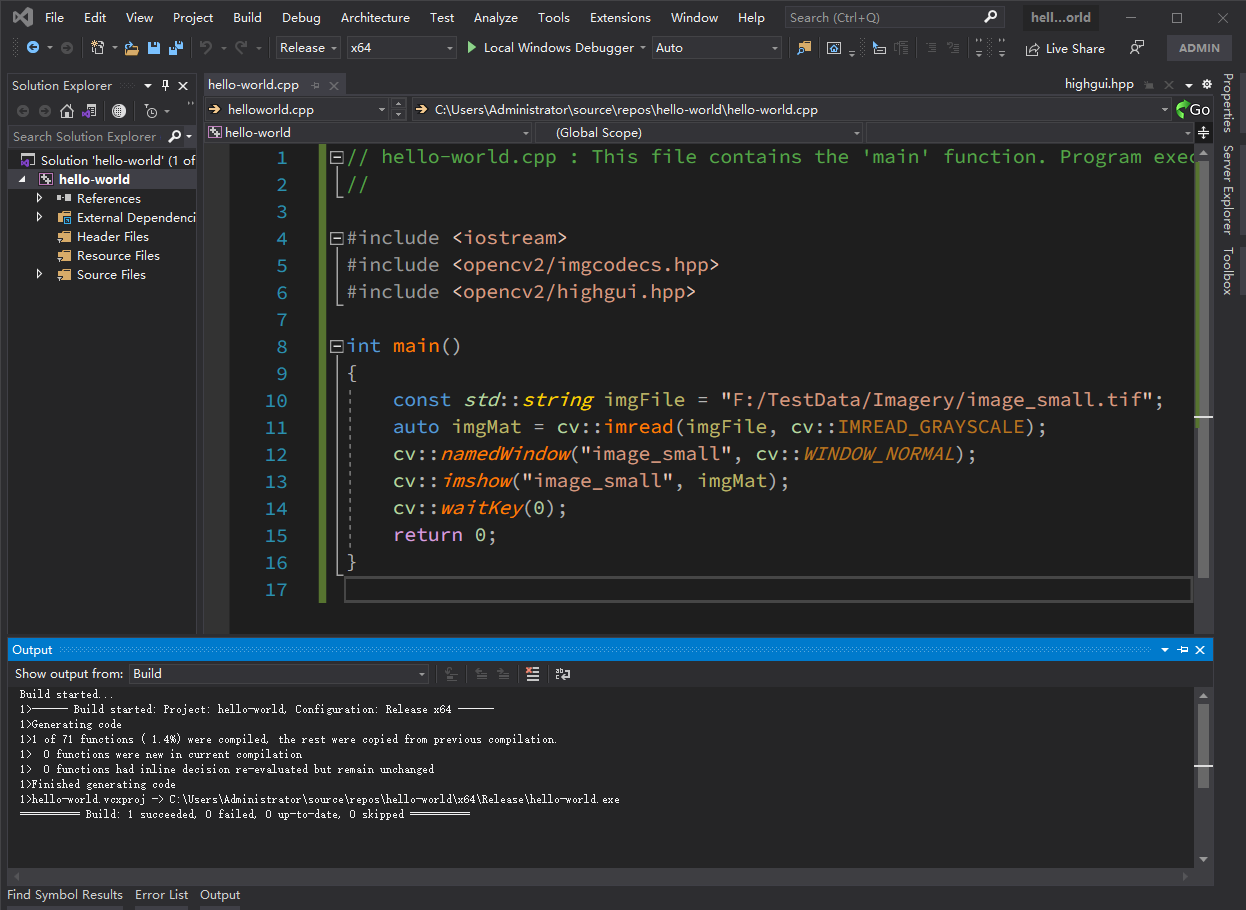Toggle auto hide pin on Solution Explorer
The image size is (1246, 910).
166,85
